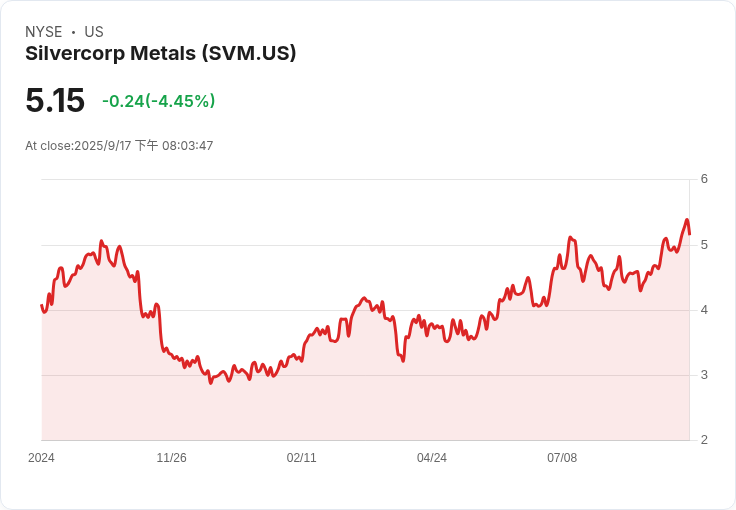Screen dimensions: 736x510
Task: Click the red line's starting point at 2024
Action: pyautogui.click(x=42, y=305)
